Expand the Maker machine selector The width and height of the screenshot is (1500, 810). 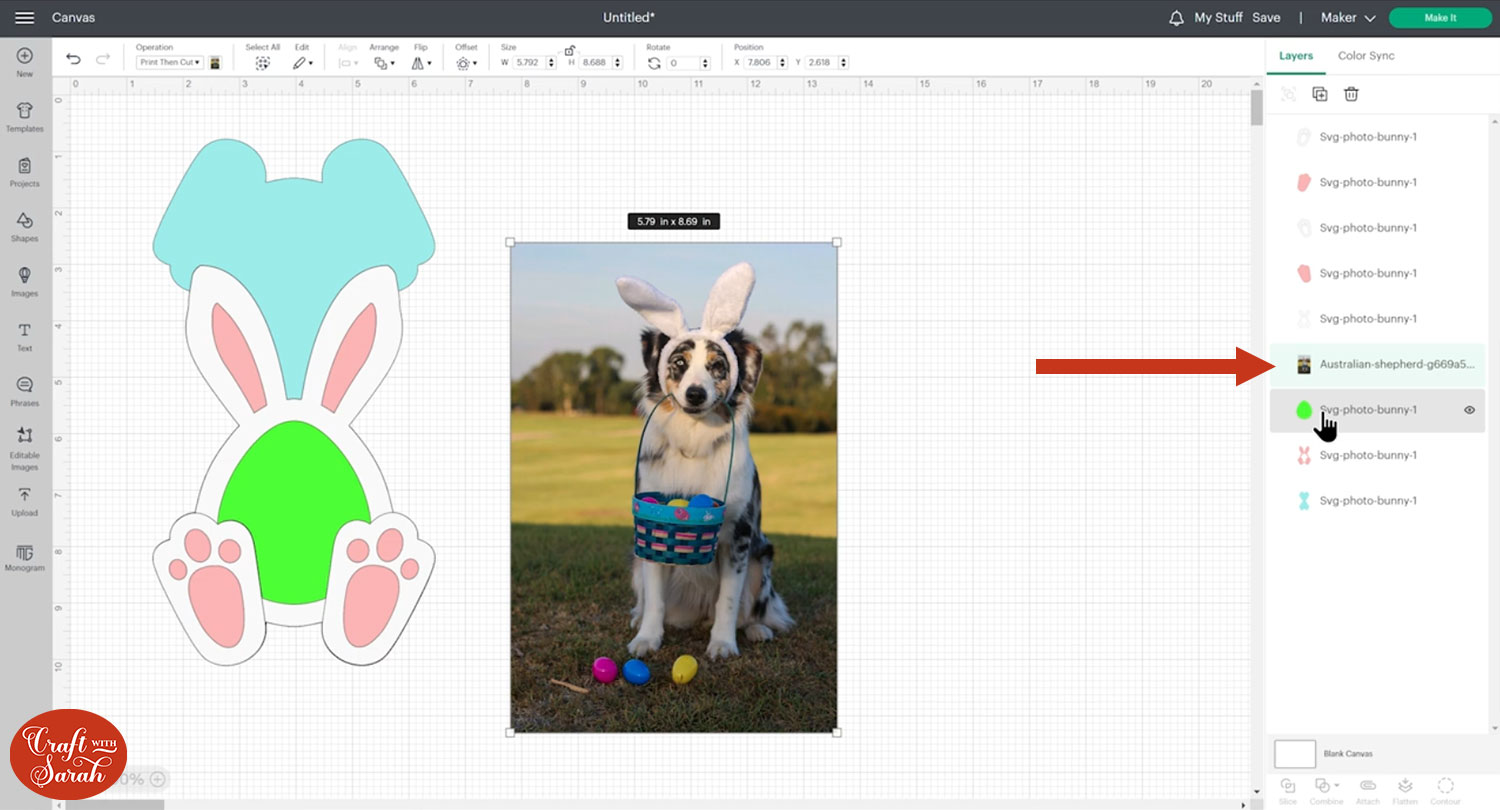[x=1348, y=18]
